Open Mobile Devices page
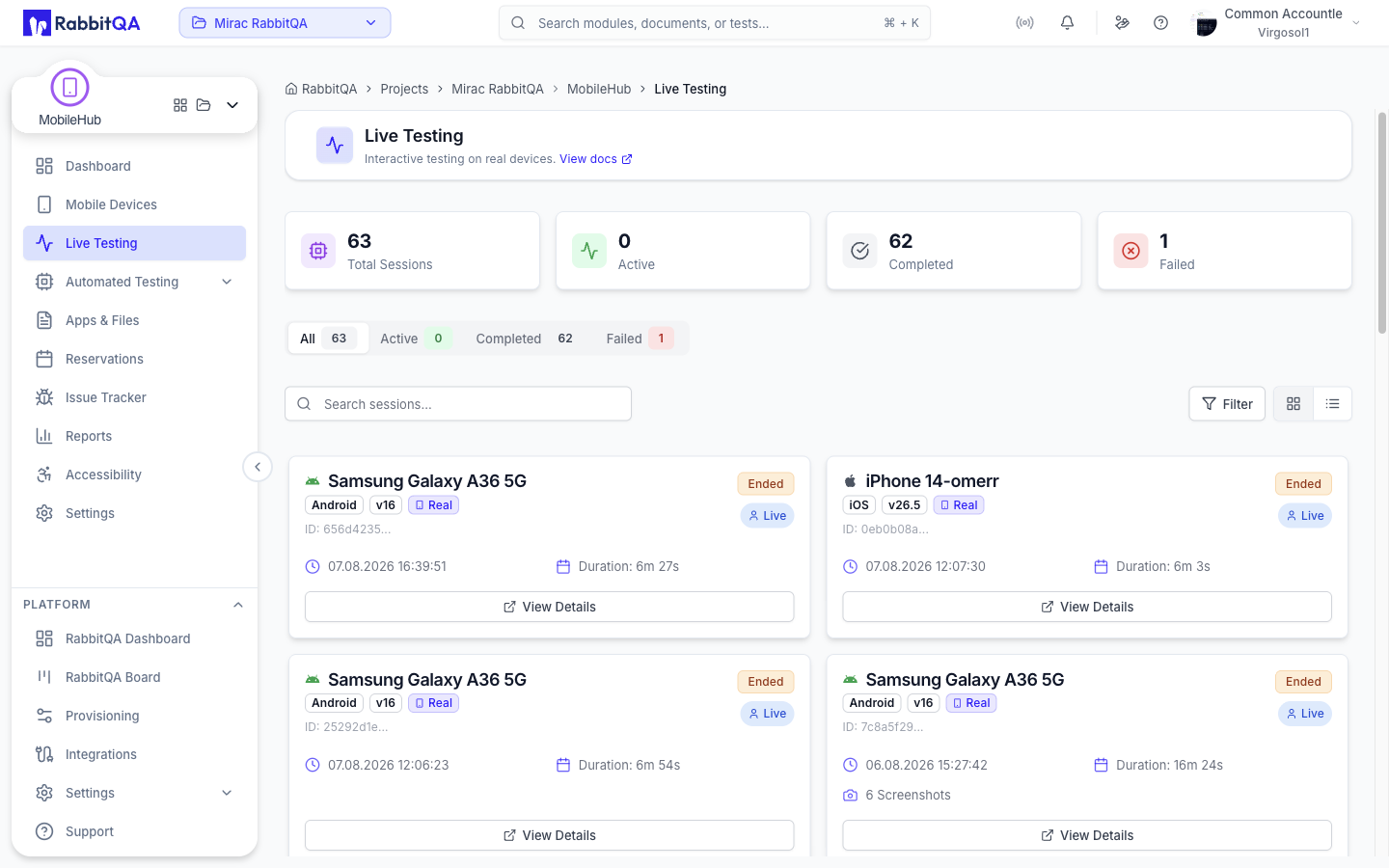The height and width of the screenshot is (868, 1389). pos(134,204)
